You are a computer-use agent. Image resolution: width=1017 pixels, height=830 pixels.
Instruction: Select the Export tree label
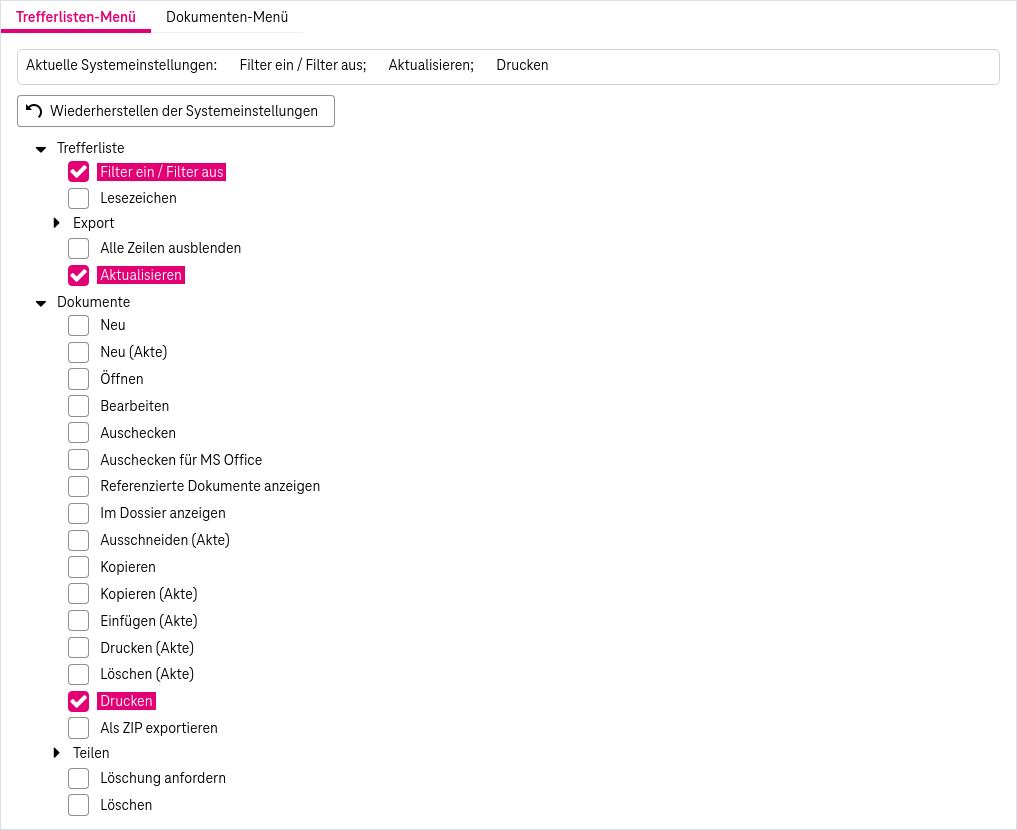(93, 223)
